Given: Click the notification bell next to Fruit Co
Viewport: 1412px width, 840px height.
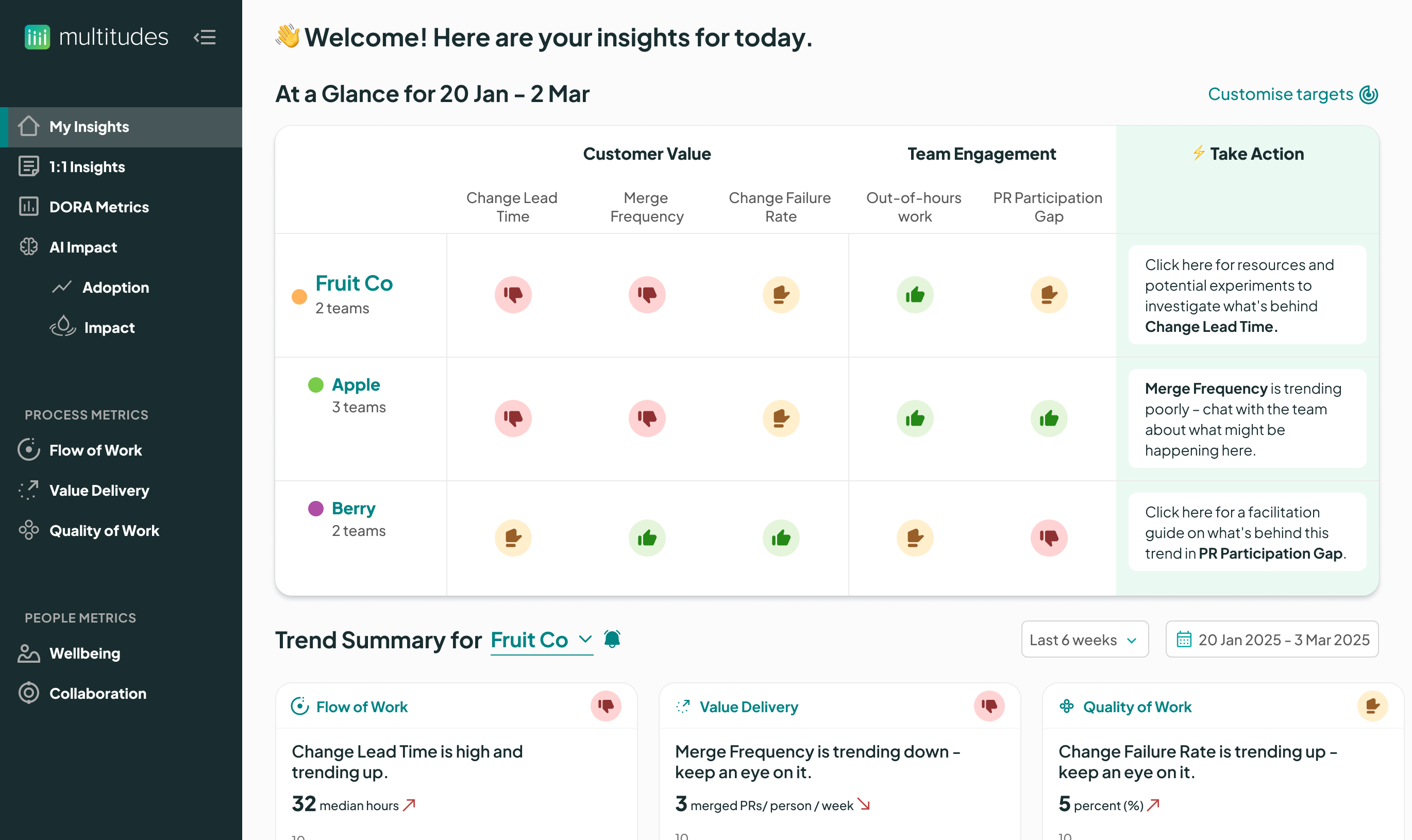Looking at the screenshot, I should 612,639.
